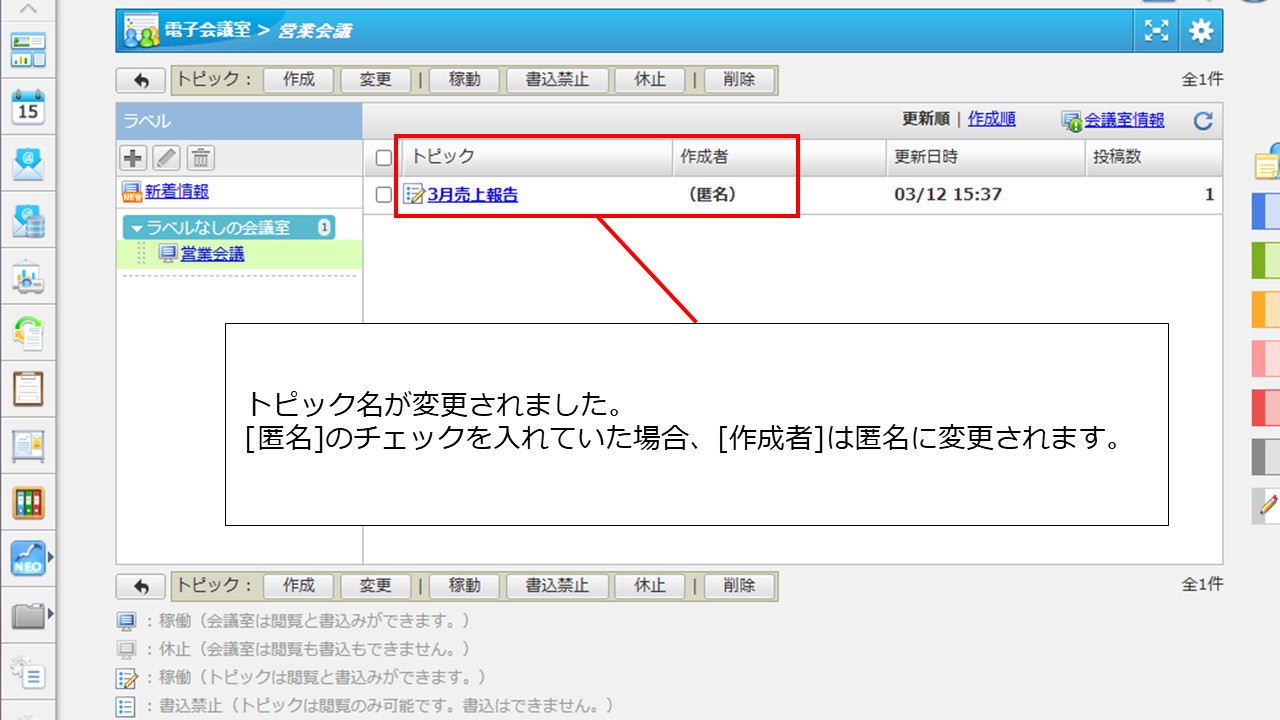Open the projector facility icon in the sidebar
The height and width of the screenshot is (720, 1280).
click(28, 277)
